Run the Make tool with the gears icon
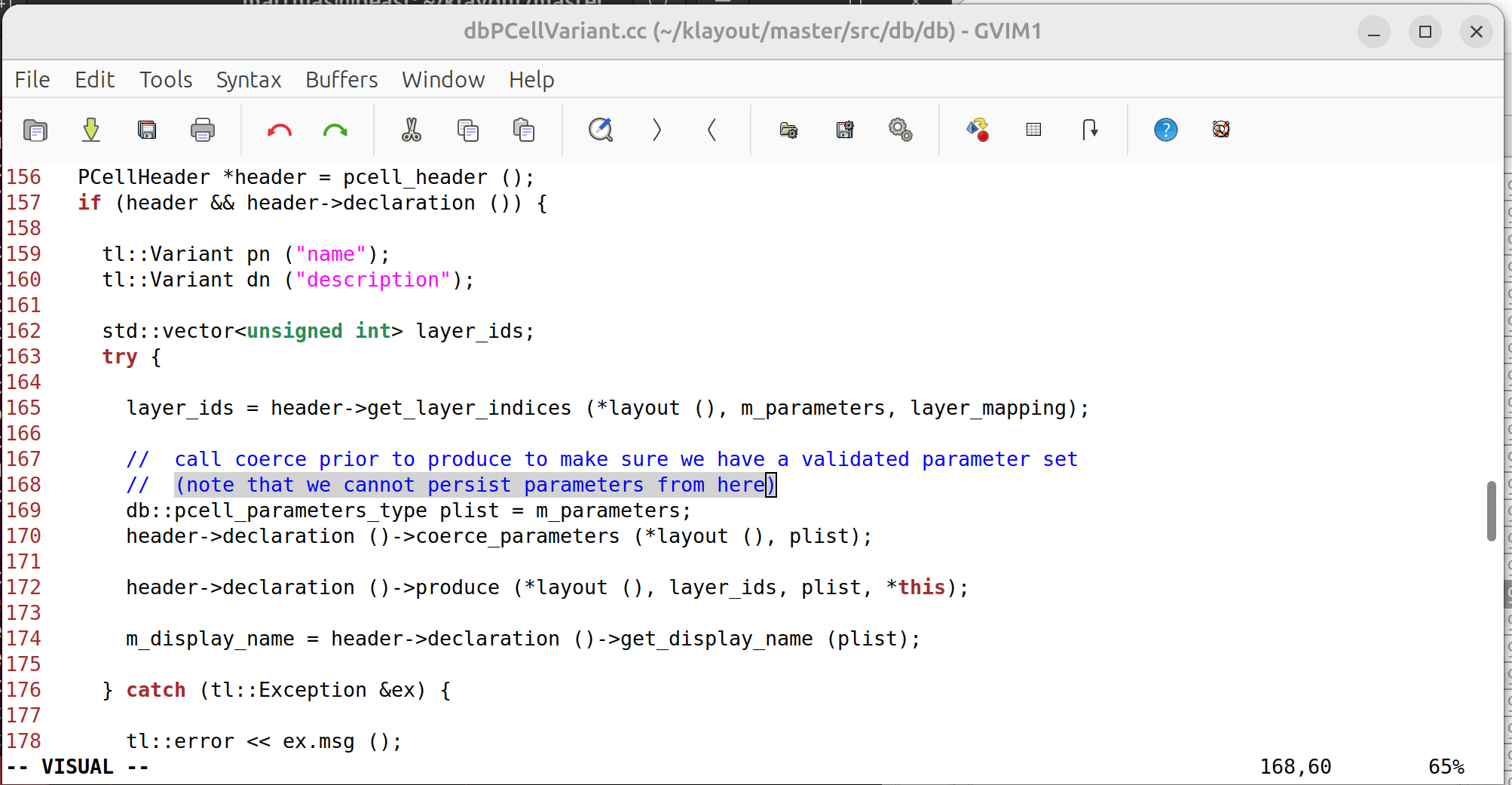Screen dimensions: 1512x785 pyautogui.click(x=901, y=130)
